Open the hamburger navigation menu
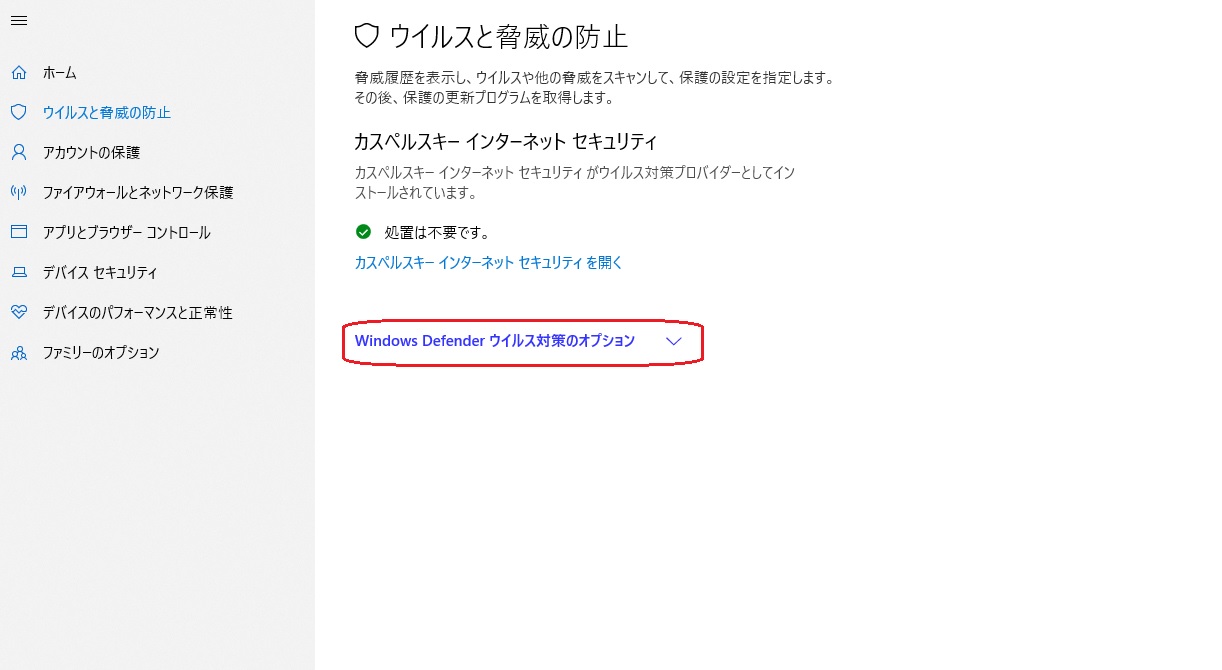The image size is (1222, 670). point(18,21)
